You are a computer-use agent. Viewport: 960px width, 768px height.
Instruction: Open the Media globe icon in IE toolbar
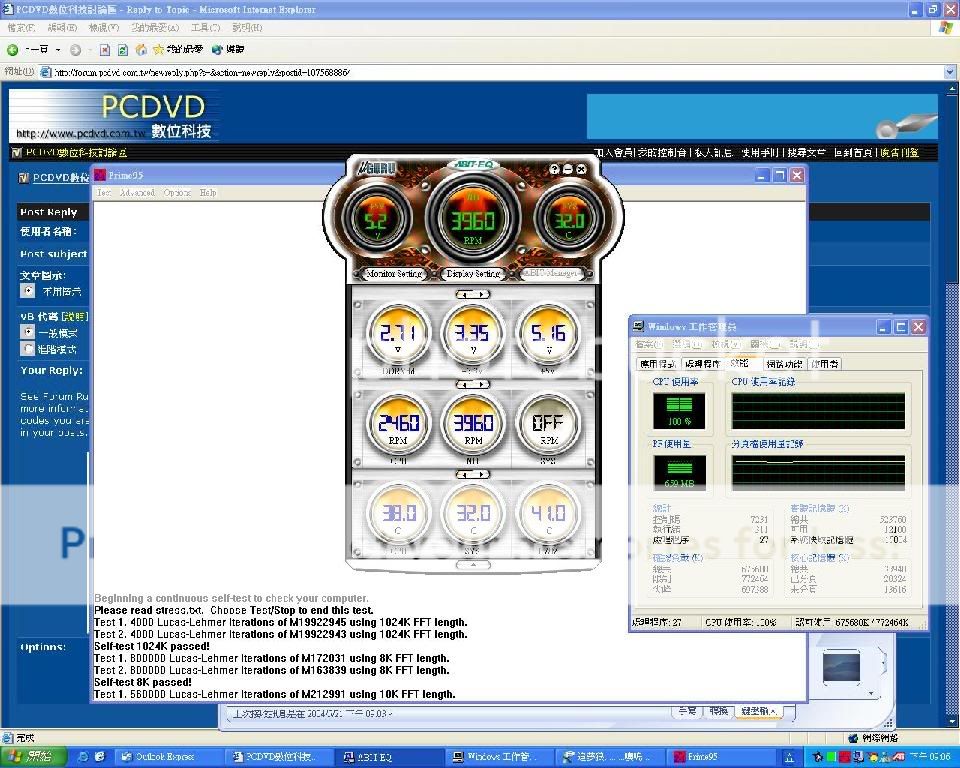coord(217,50)
